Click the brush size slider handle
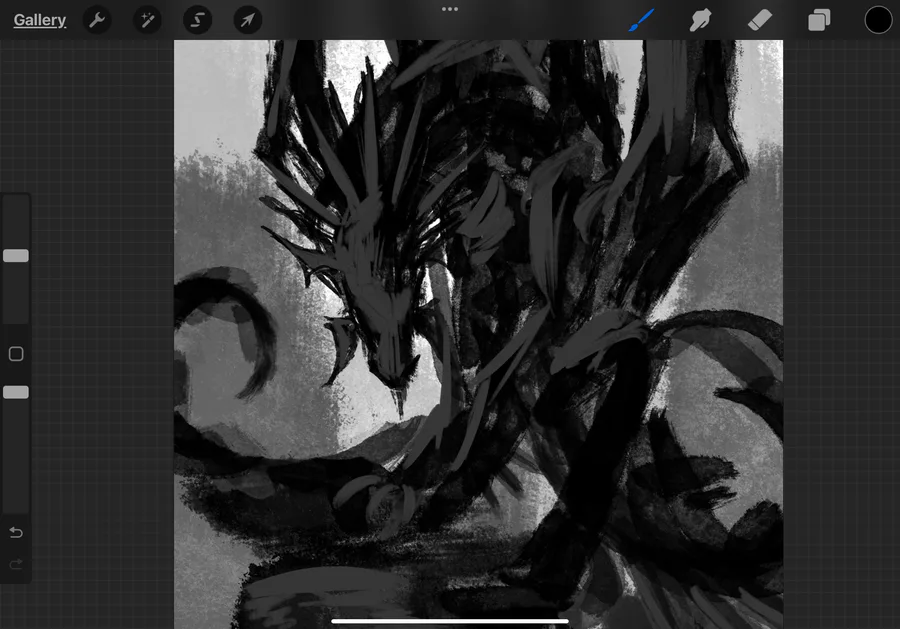The width and height of the screenshot is (900, 629). [16, 255]
